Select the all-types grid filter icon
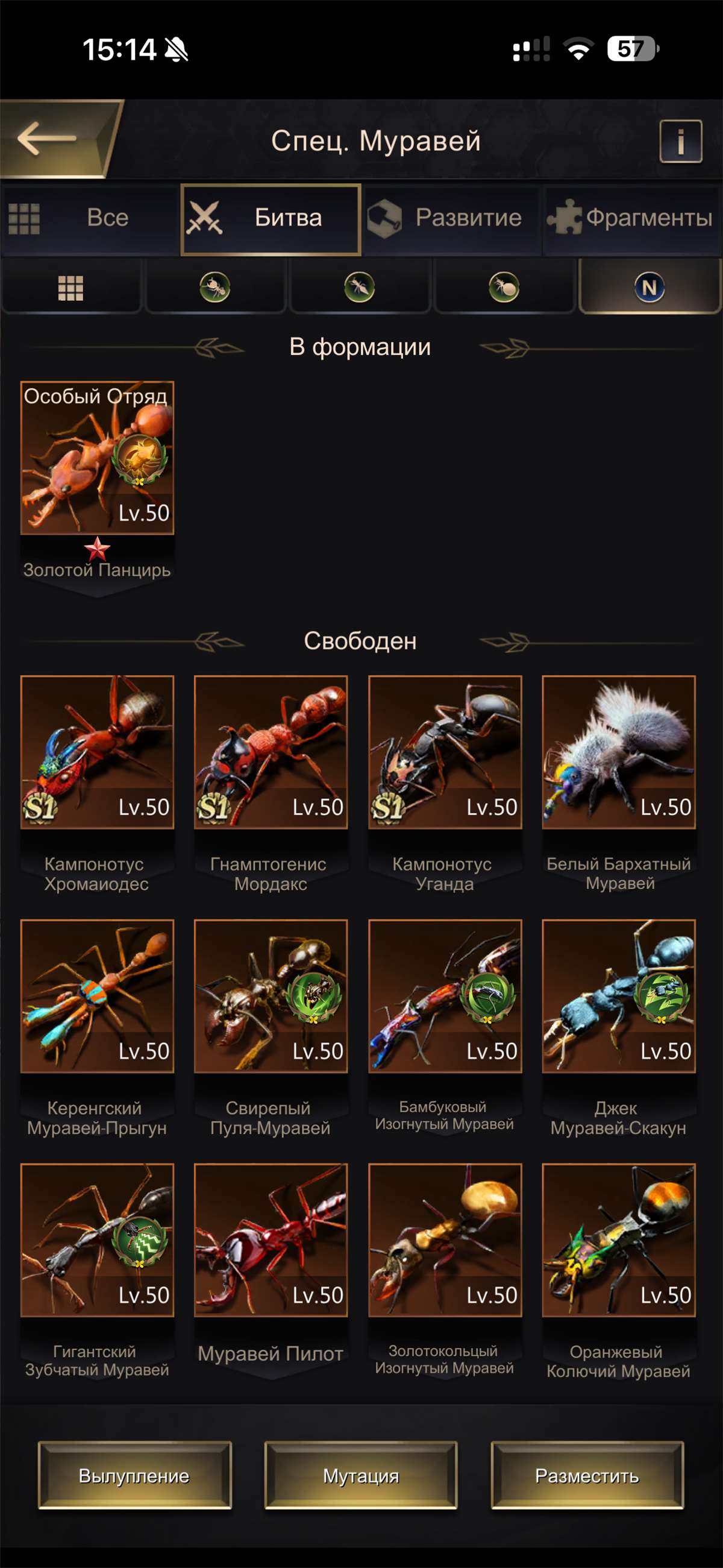This screenshot has height=1568, width=723. [70, 288]
